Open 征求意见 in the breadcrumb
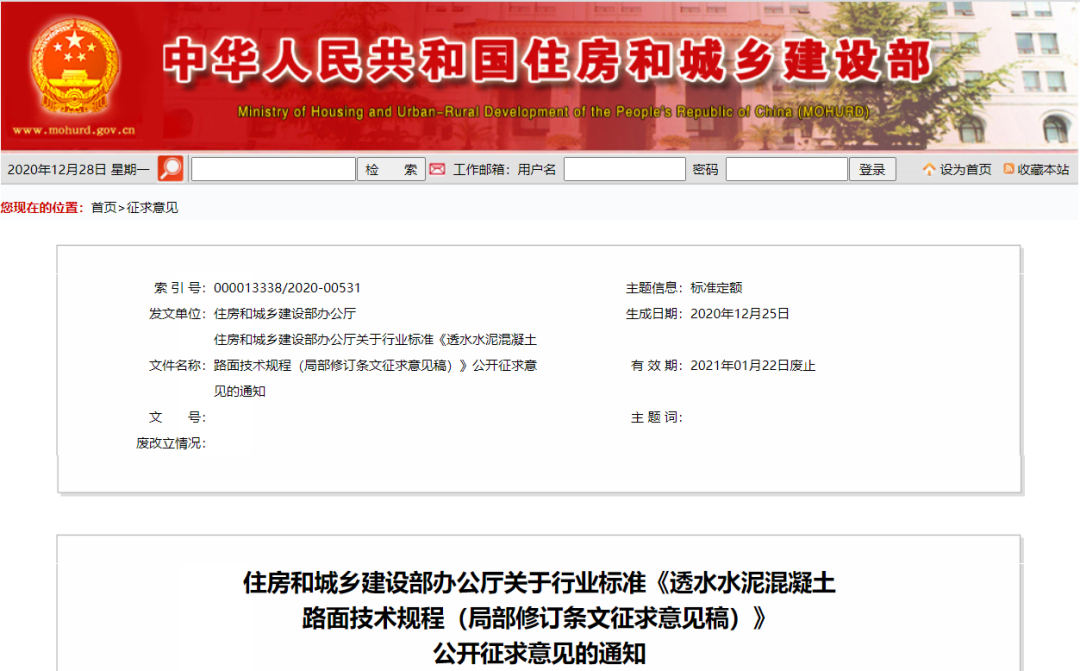 (152, 207)
